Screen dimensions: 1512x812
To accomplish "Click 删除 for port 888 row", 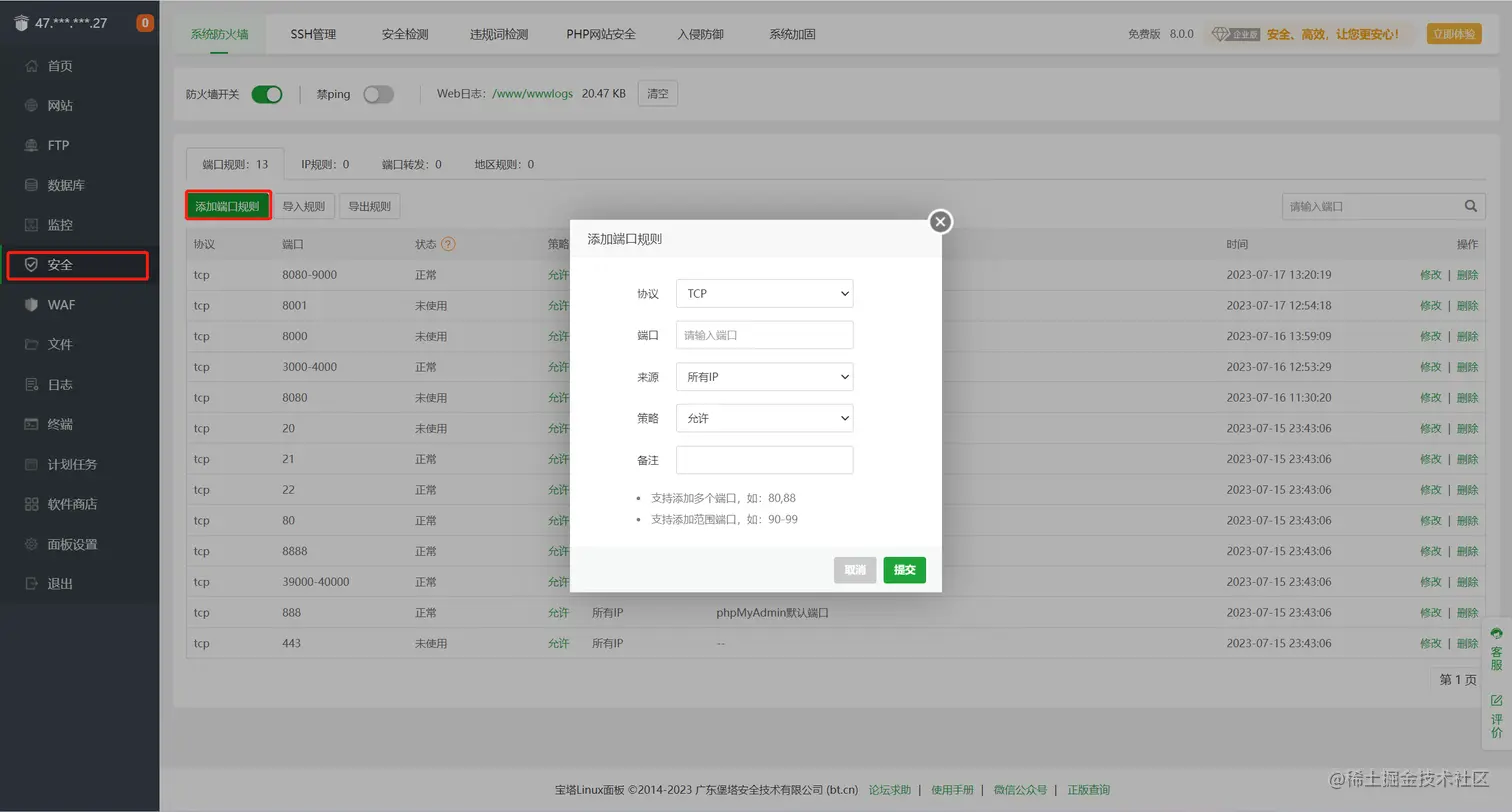I will click(x=1468, y=613).
